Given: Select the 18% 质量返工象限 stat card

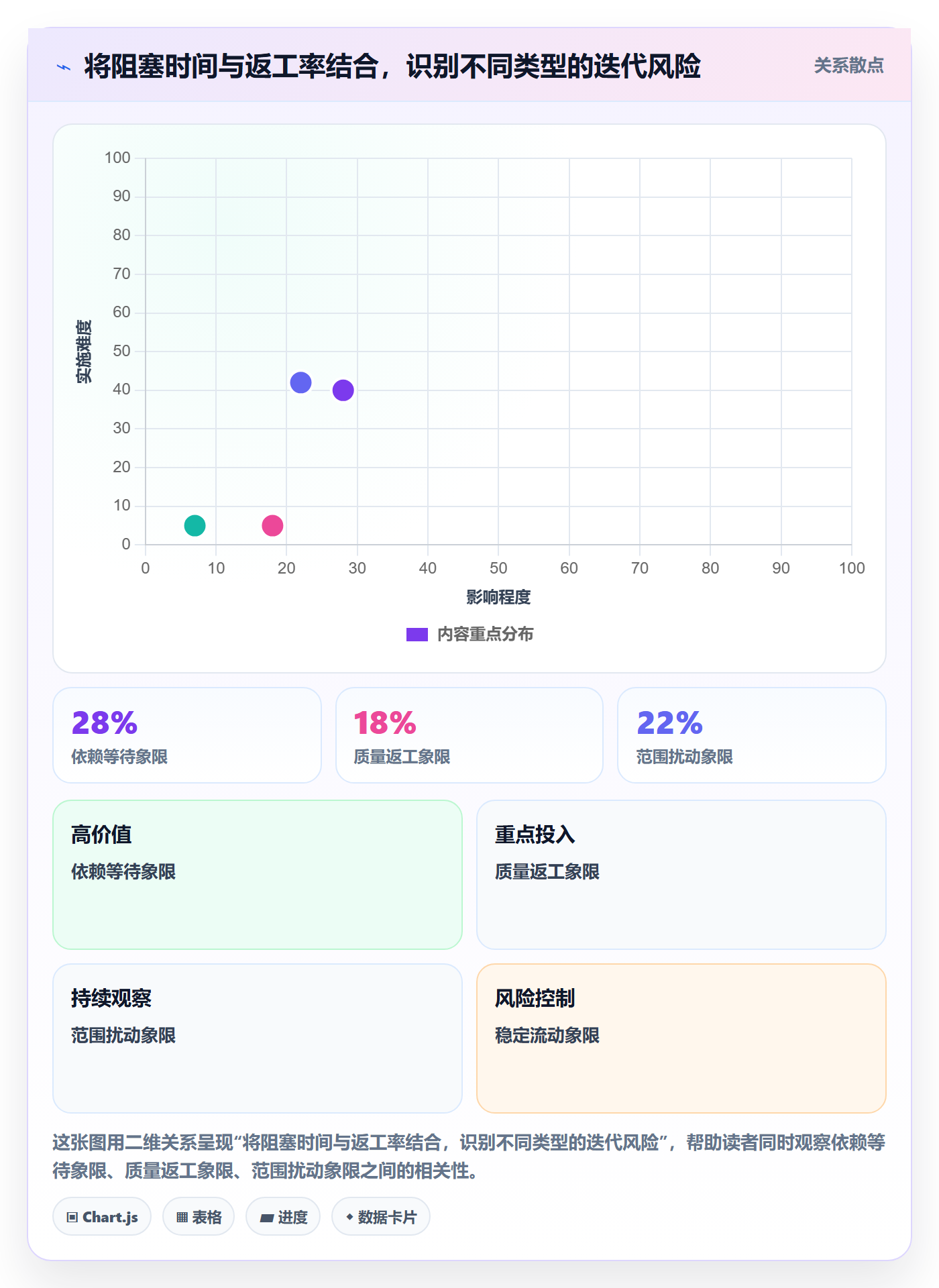Looking at the screenshot, I should (x=469, y=735).
